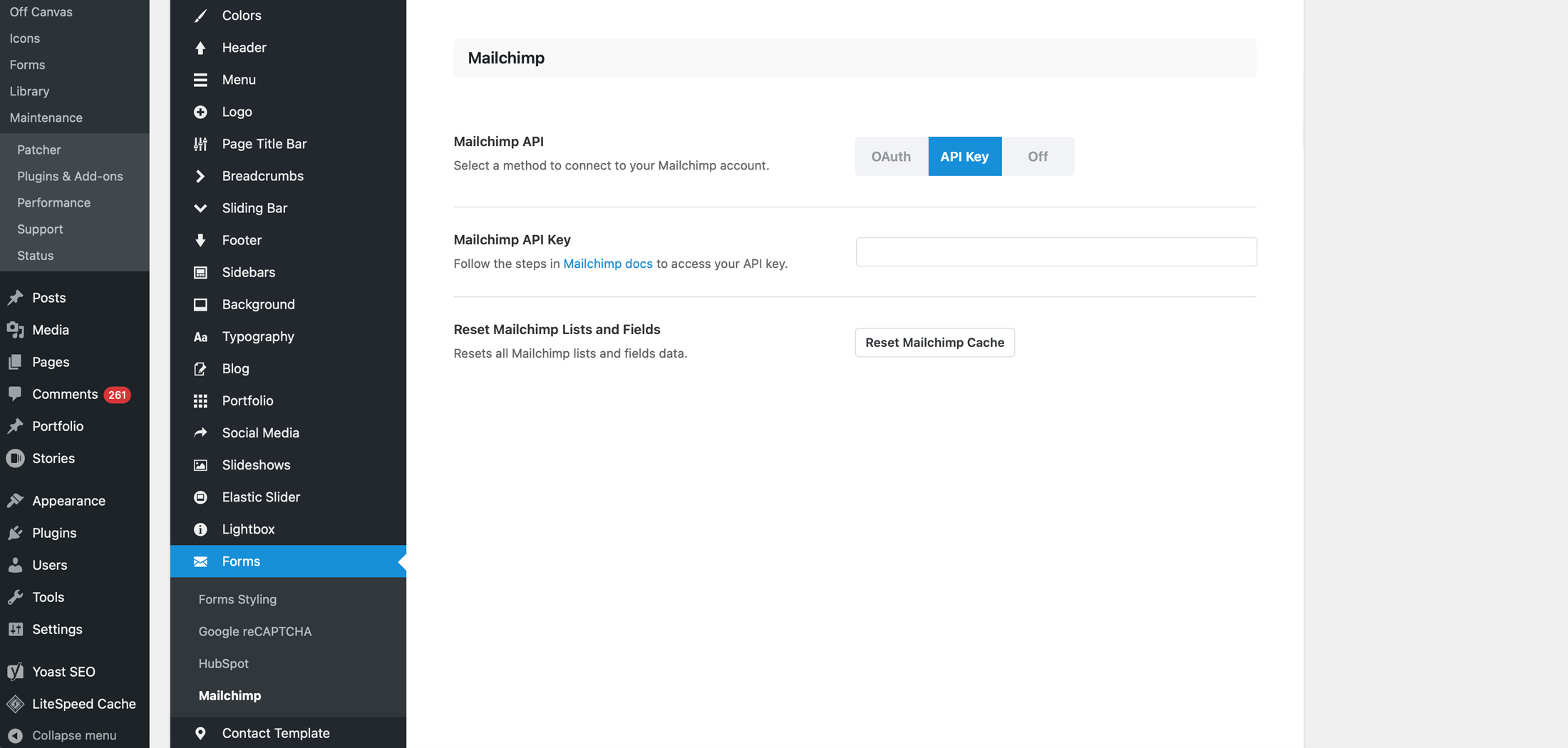Click the Breadcrumbs chevron icon
This screenshot has width=1568, height=748.
click(x=200, y=175)
